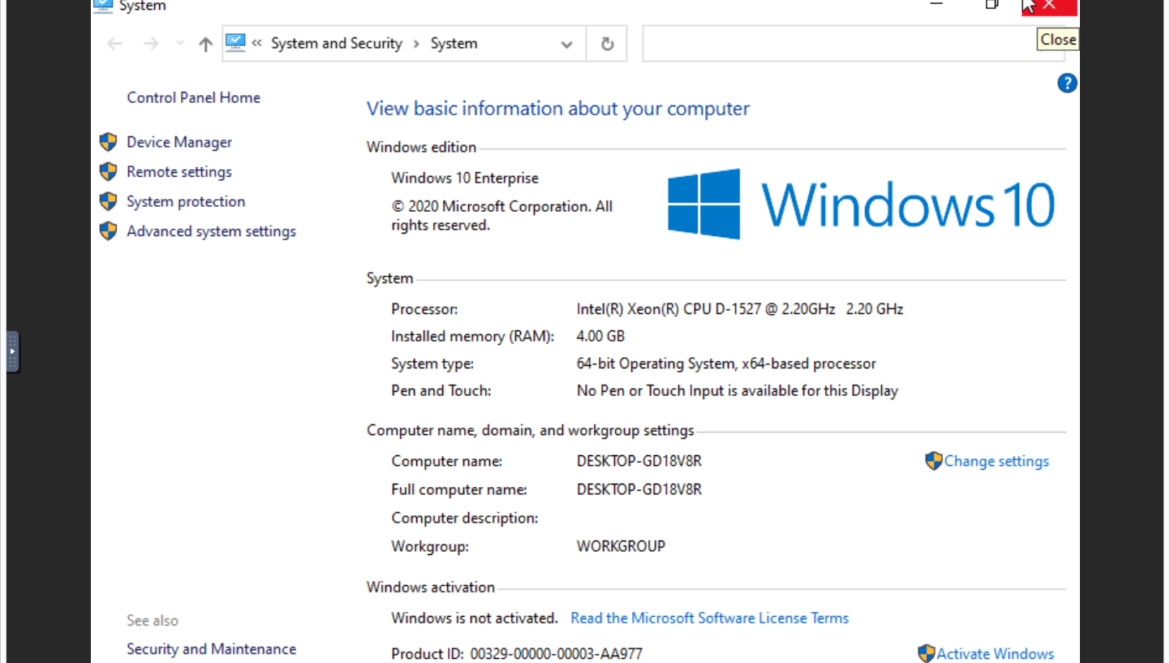Viewport: 1170px width, 663px height.
Task: Click Change settings link
Action: click(x=996, y=461)
